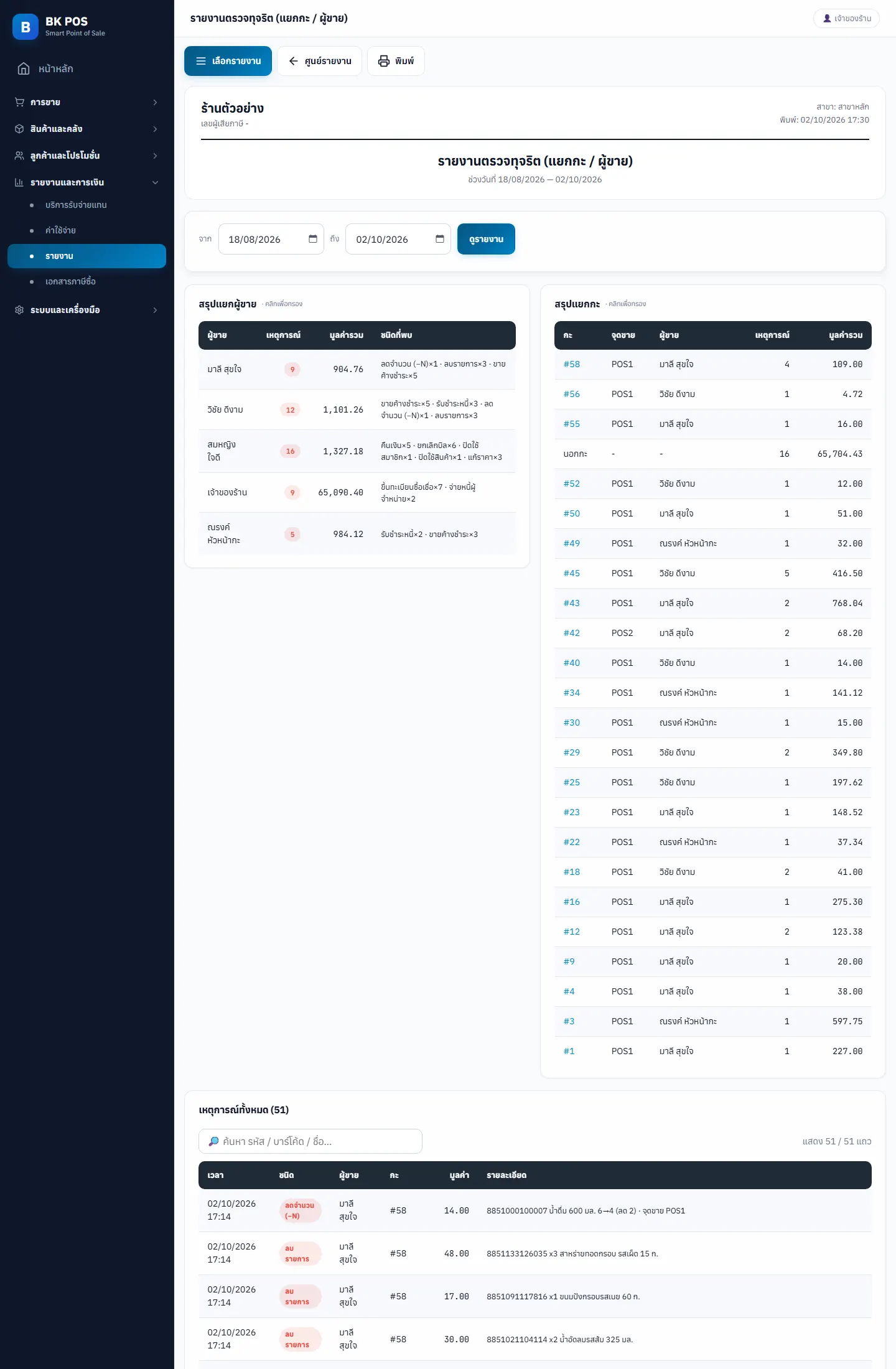
Task: Open the หน้าหลัก home icon
Action: [x=24, y=68]
